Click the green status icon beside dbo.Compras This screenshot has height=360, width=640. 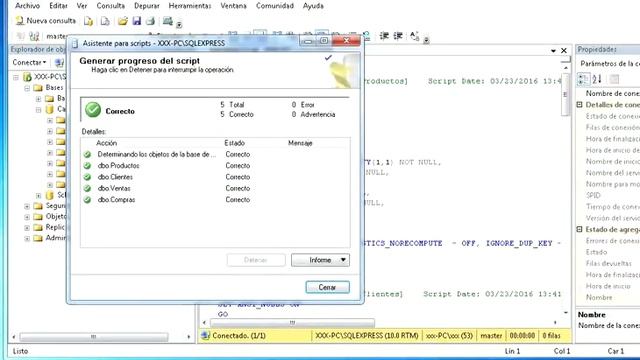87,200
